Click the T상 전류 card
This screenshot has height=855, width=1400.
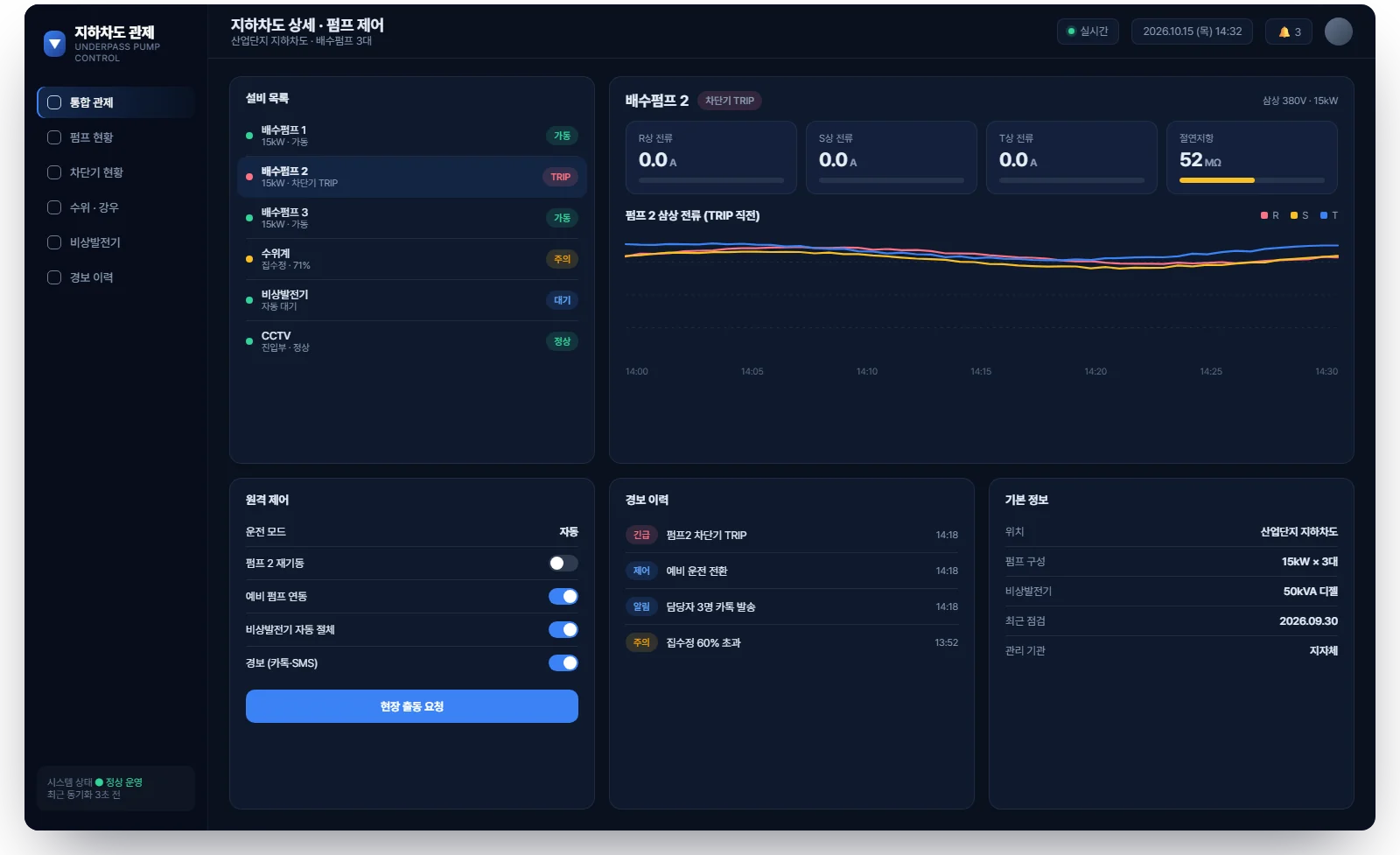tap(1072, 158)
